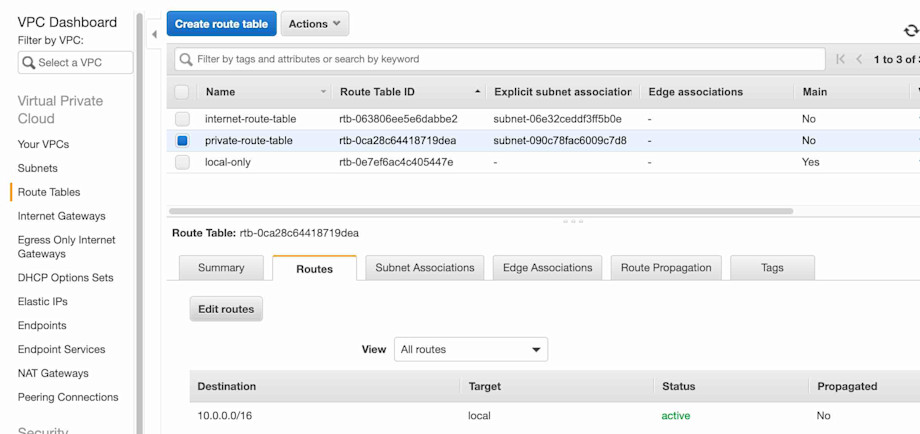920x434 pixels.
Task: Open the Tags tab
Action: tap(772, 268)
